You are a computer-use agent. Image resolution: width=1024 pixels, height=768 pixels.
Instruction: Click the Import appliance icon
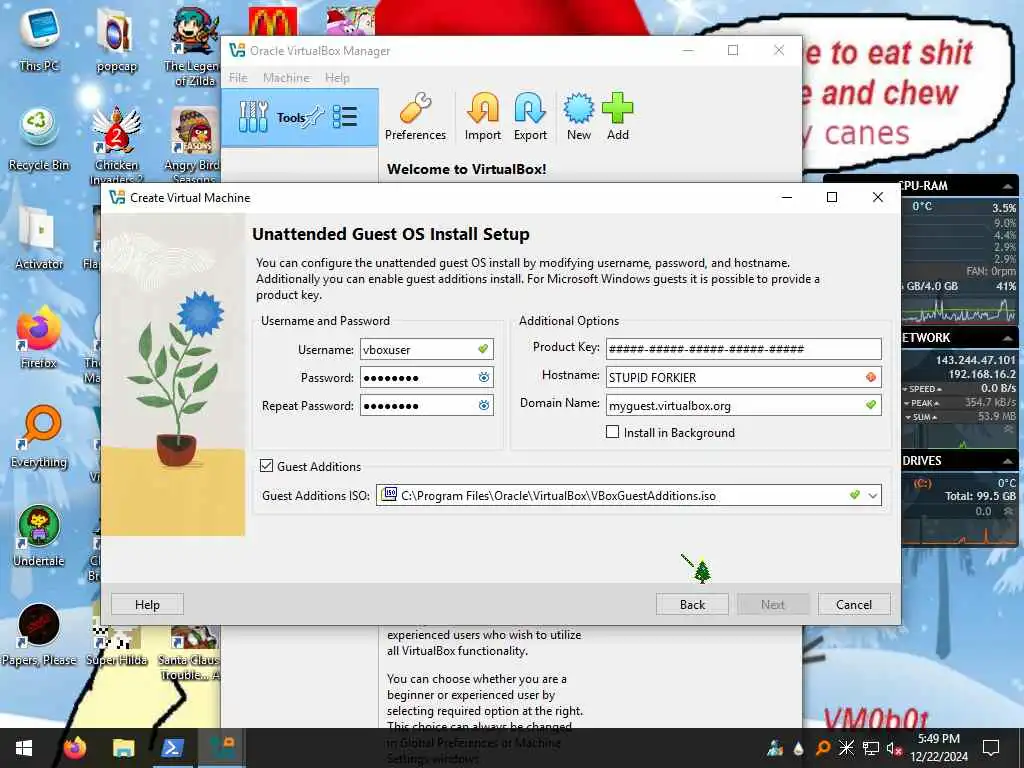483,116
